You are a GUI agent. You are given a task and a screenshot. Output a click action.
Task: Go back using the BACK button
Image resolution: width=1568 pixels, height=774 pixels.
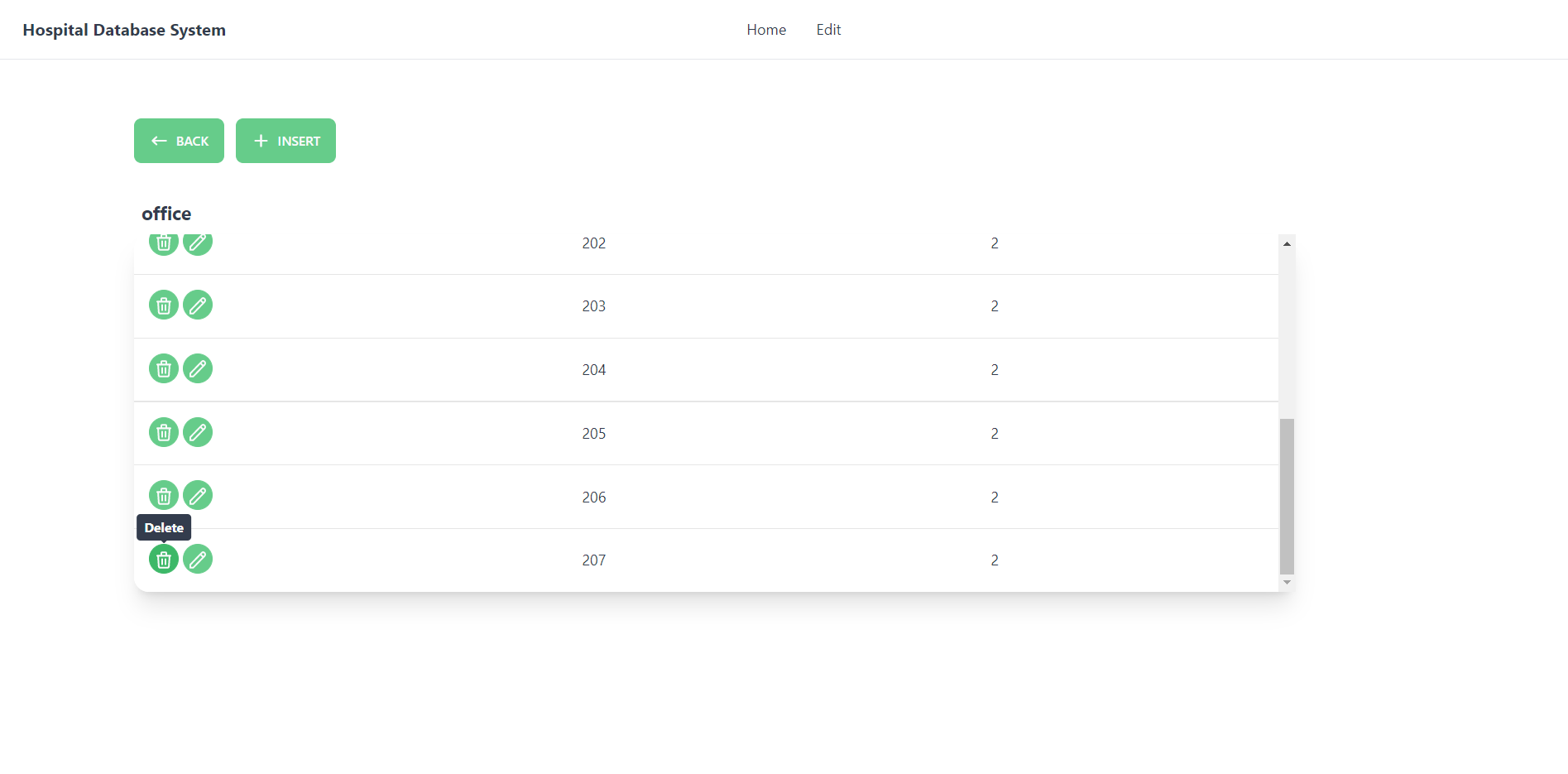179,141
